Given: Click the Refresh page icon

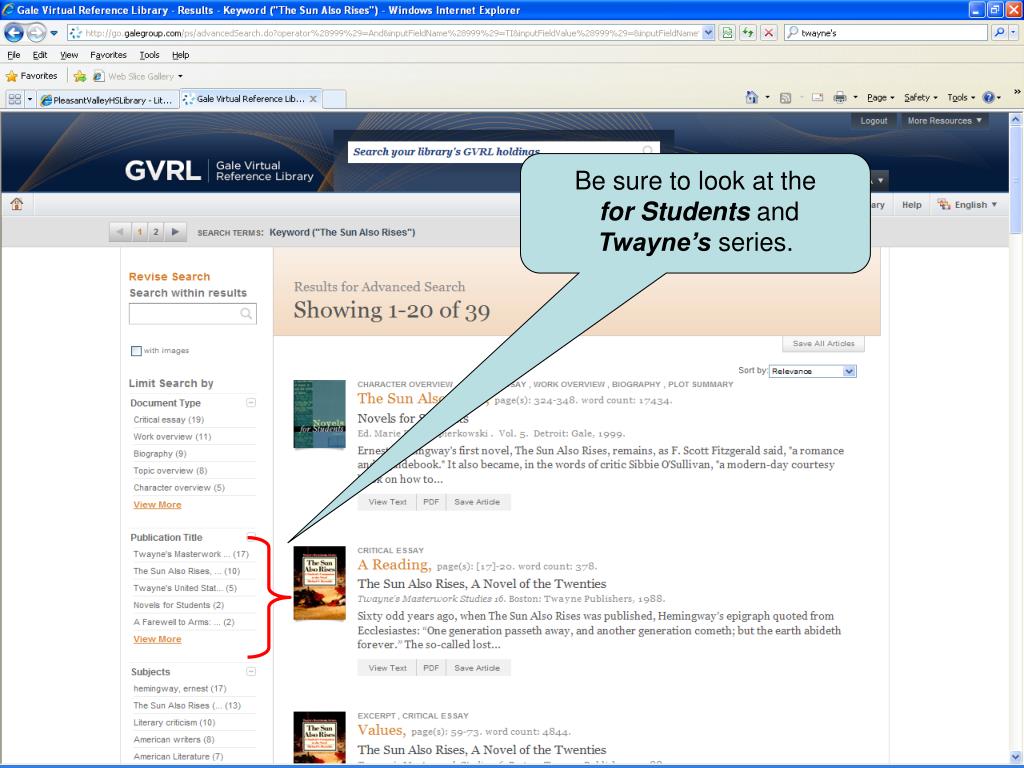Looking at the screenshot, I should point(748,32).
